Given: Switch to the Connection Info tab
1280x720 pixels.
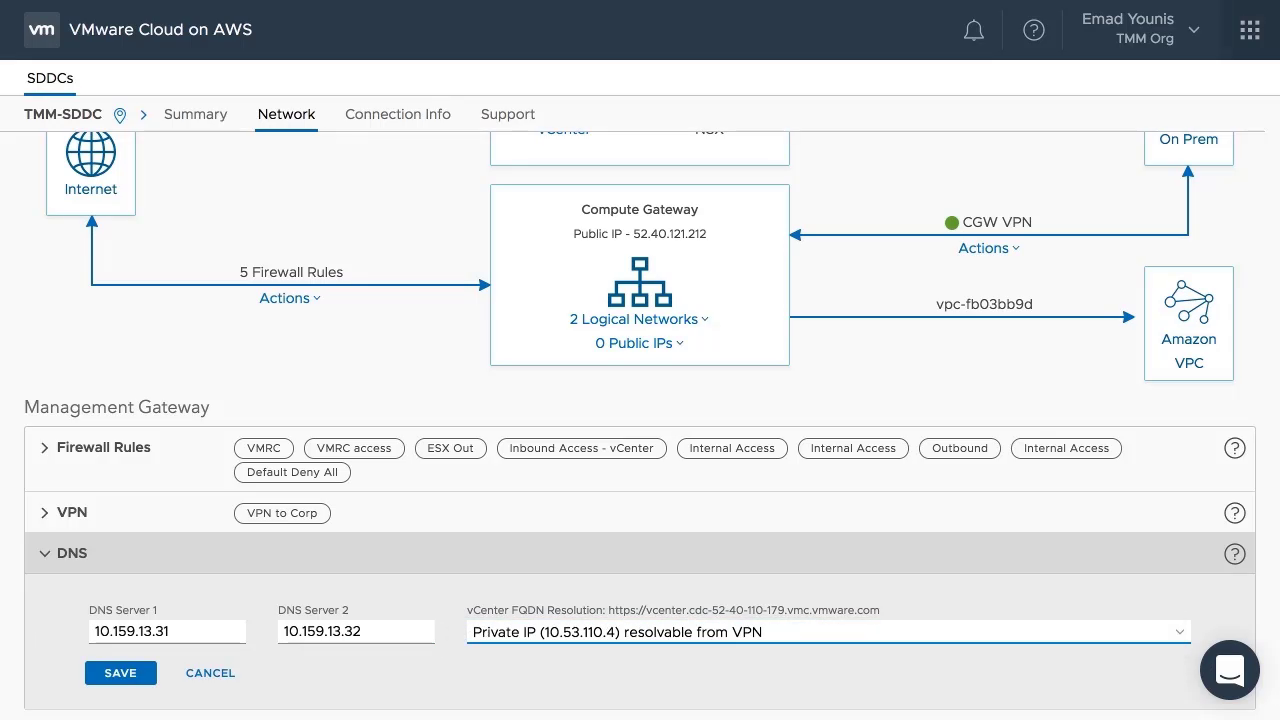Looking at the screenshot, I should coord(398,114).
